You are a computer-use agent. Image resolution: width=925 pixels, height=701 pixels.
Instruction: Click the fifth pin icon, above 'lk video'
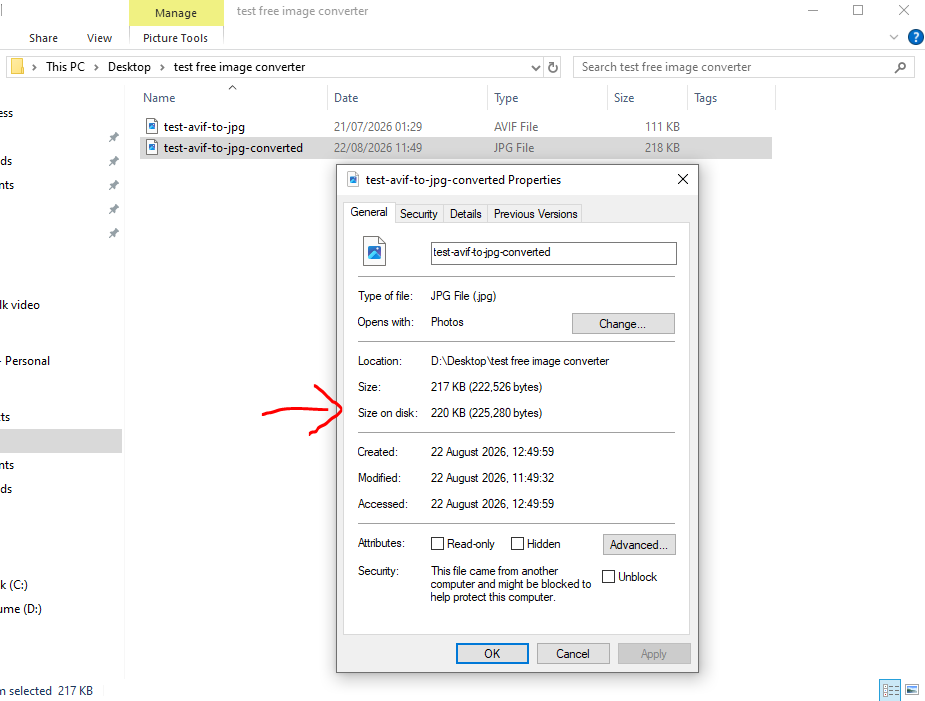114,233
